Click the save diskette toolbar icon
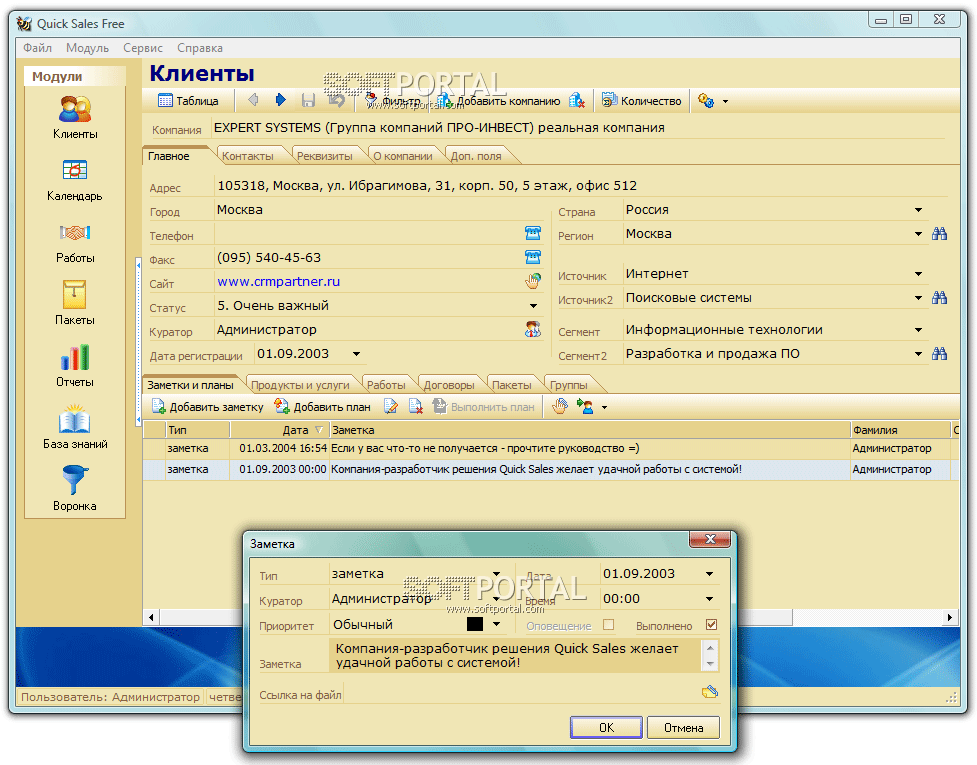977x765 pixels. (x=308, y=100)
